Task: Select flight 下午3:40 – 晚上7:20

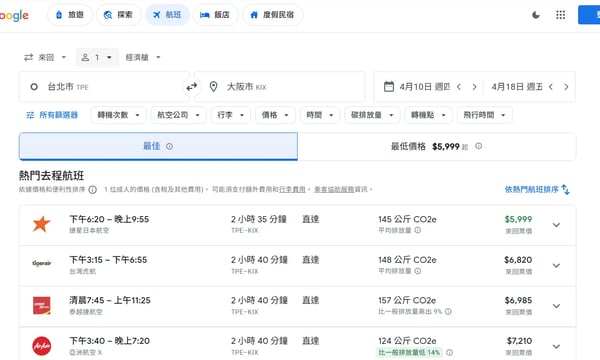Action: 297,344
